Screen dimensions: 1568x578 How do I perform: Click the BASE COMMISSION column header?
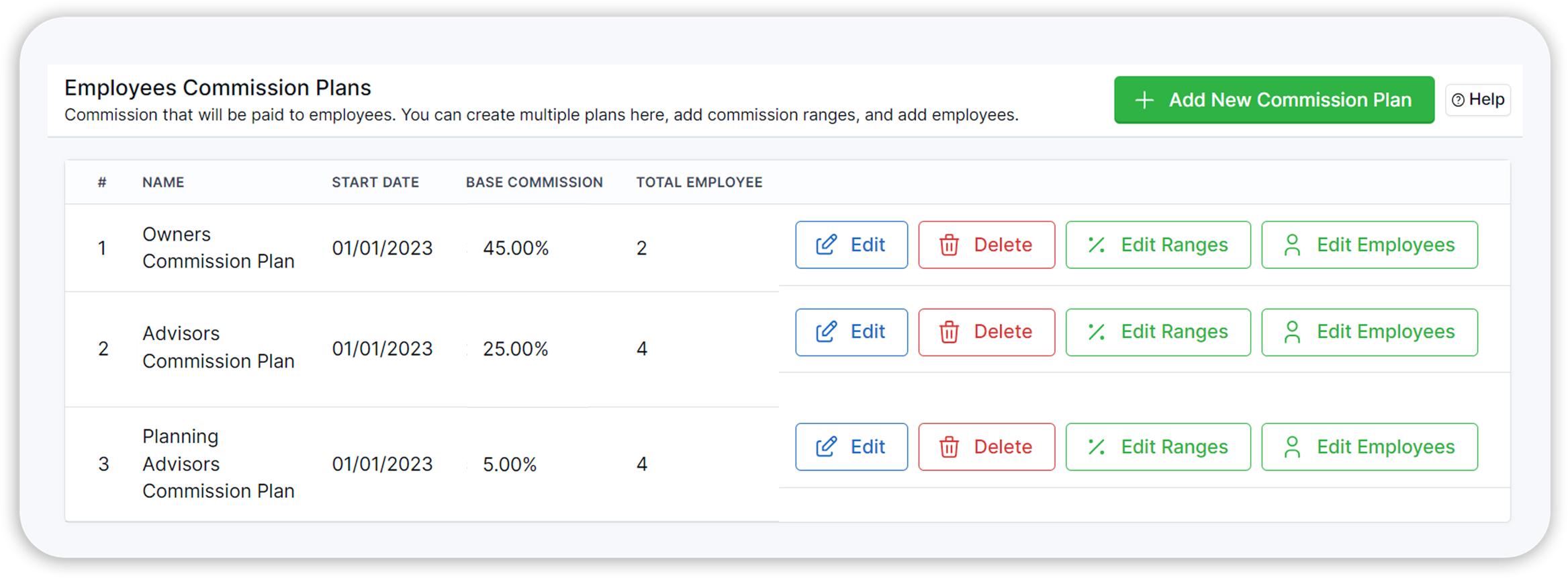[535, 182]
